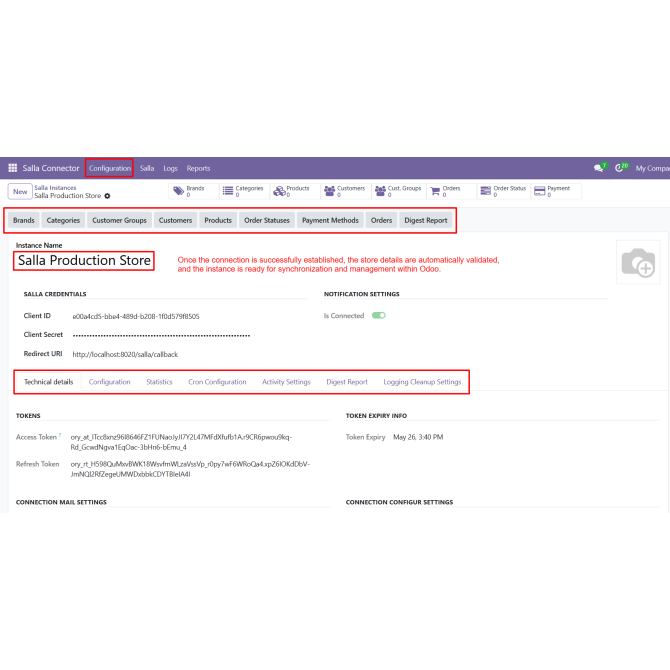Click the Redirect URI field

click(x=125, y=354)
